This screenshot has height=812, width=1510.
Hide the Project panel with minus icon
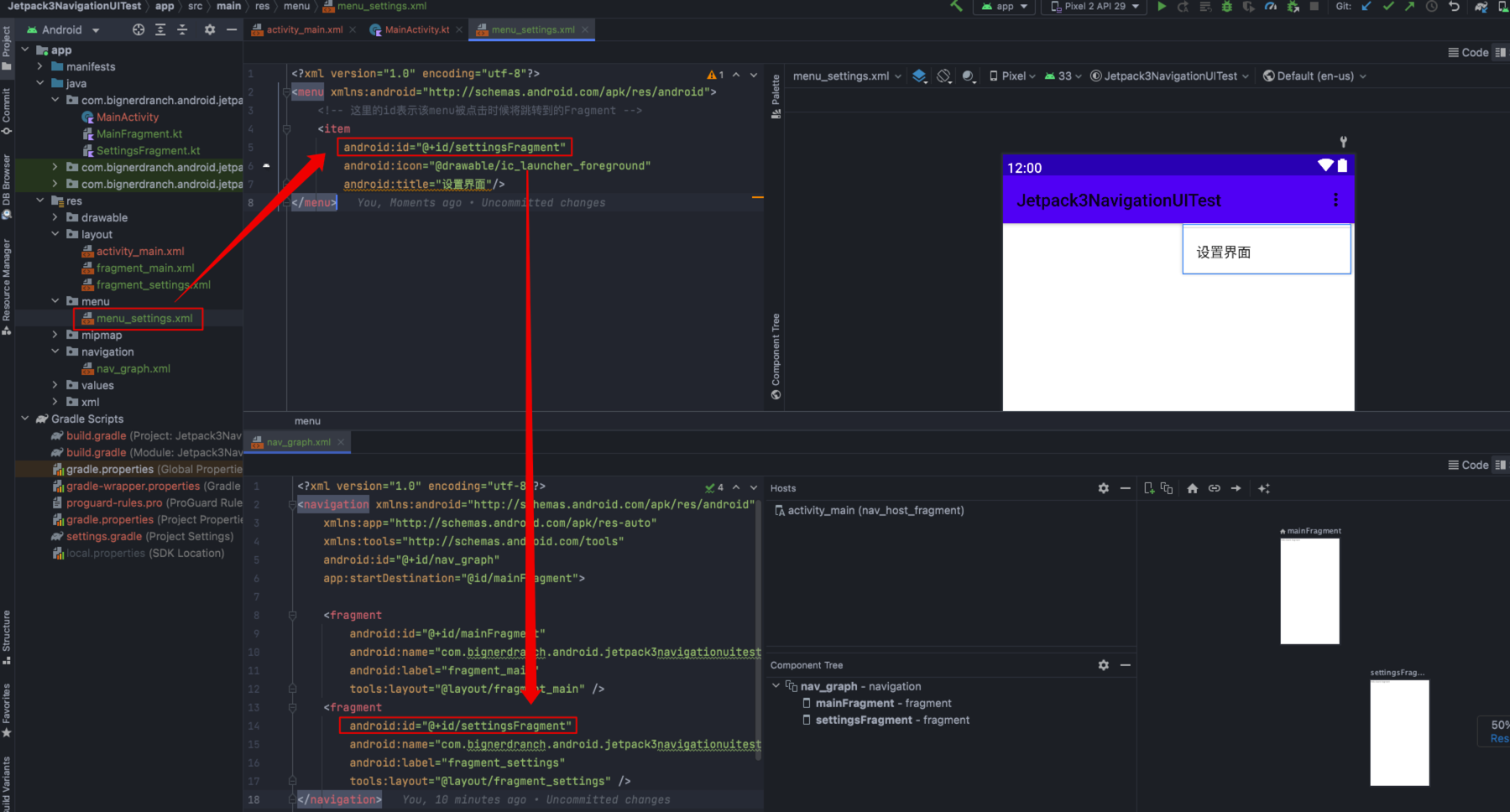click(232, 29)
